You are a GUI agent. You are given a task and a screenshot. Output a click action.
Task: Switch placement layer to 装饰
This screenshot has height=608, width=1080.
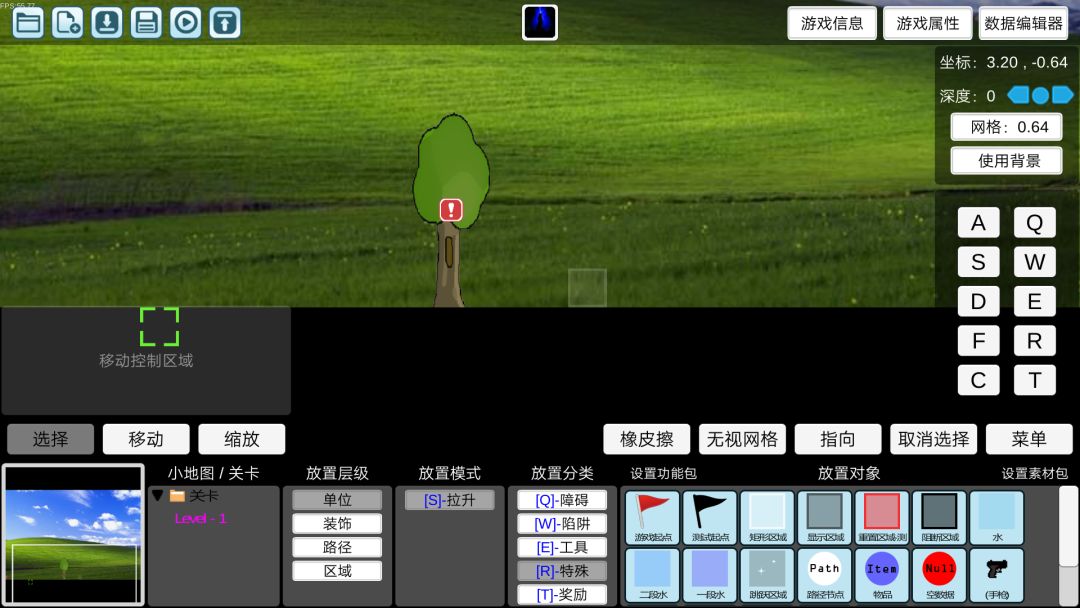pos(337,524)
